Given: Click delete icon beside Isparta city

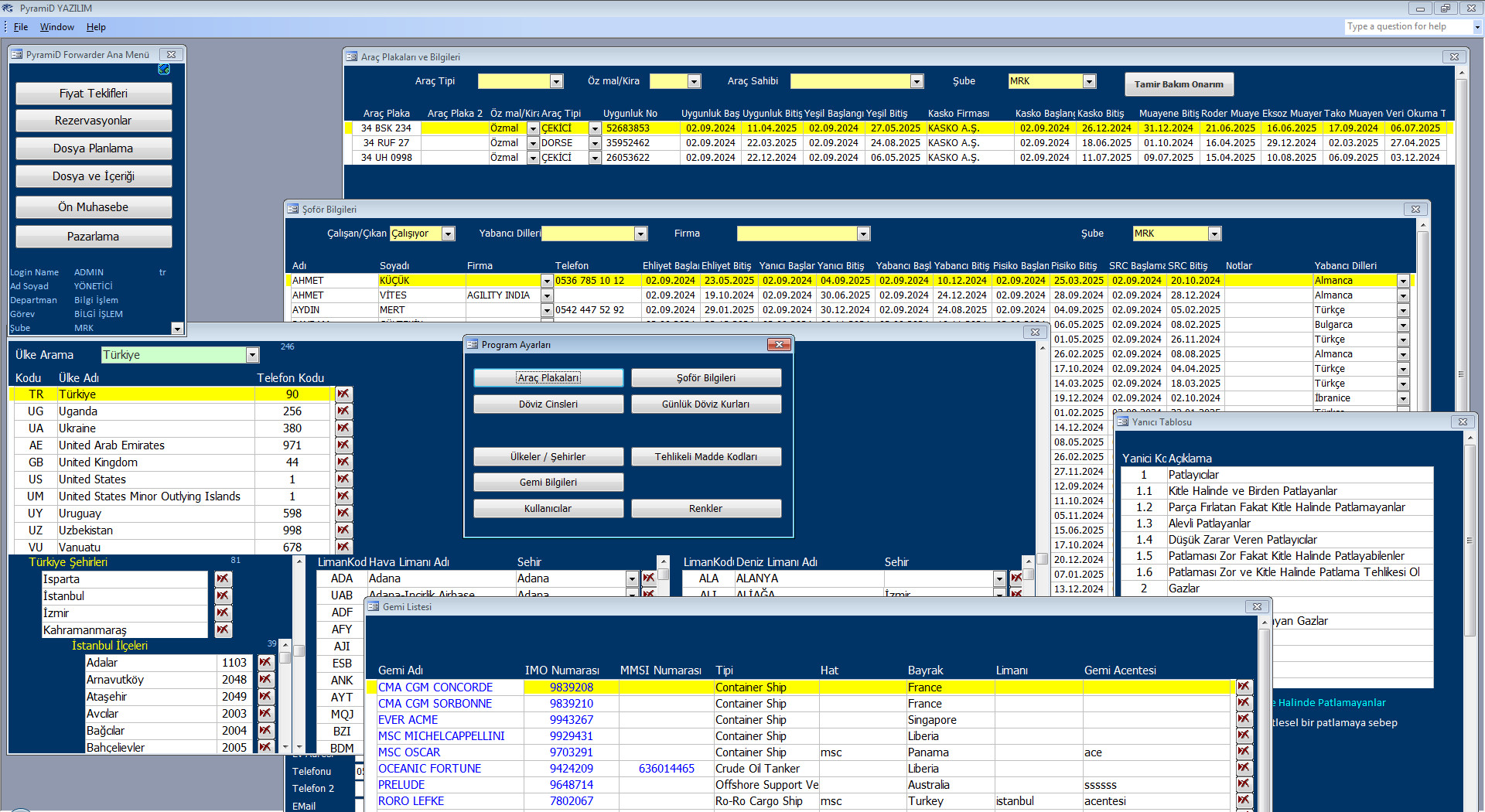Looking at the screenshot, I should (223, 579).
